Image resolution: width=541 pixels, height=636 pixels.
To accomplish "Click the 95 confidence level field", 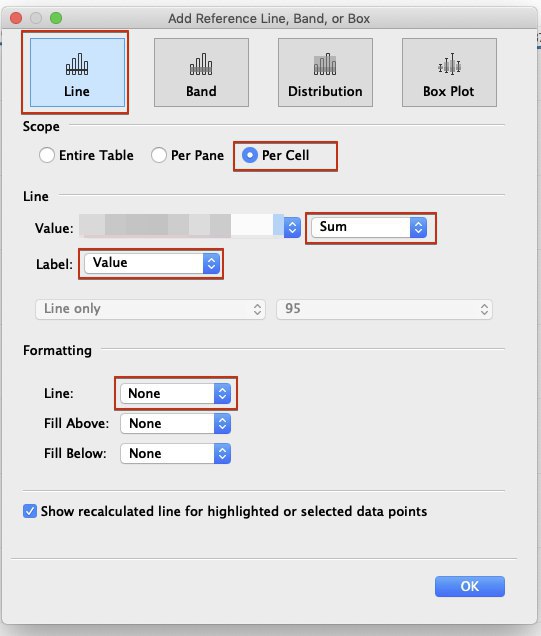I will point(384,309).
